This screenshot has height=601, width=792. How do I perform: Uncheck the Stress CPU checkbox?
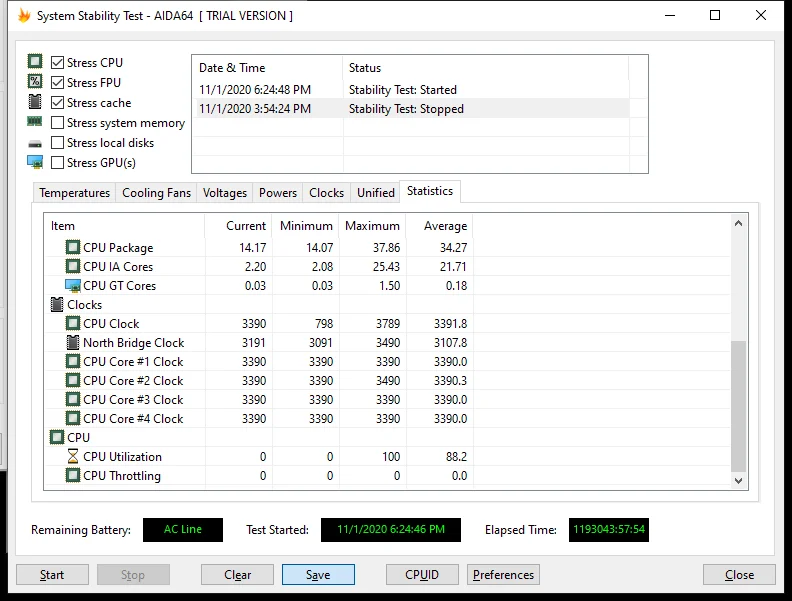(58, 63)
